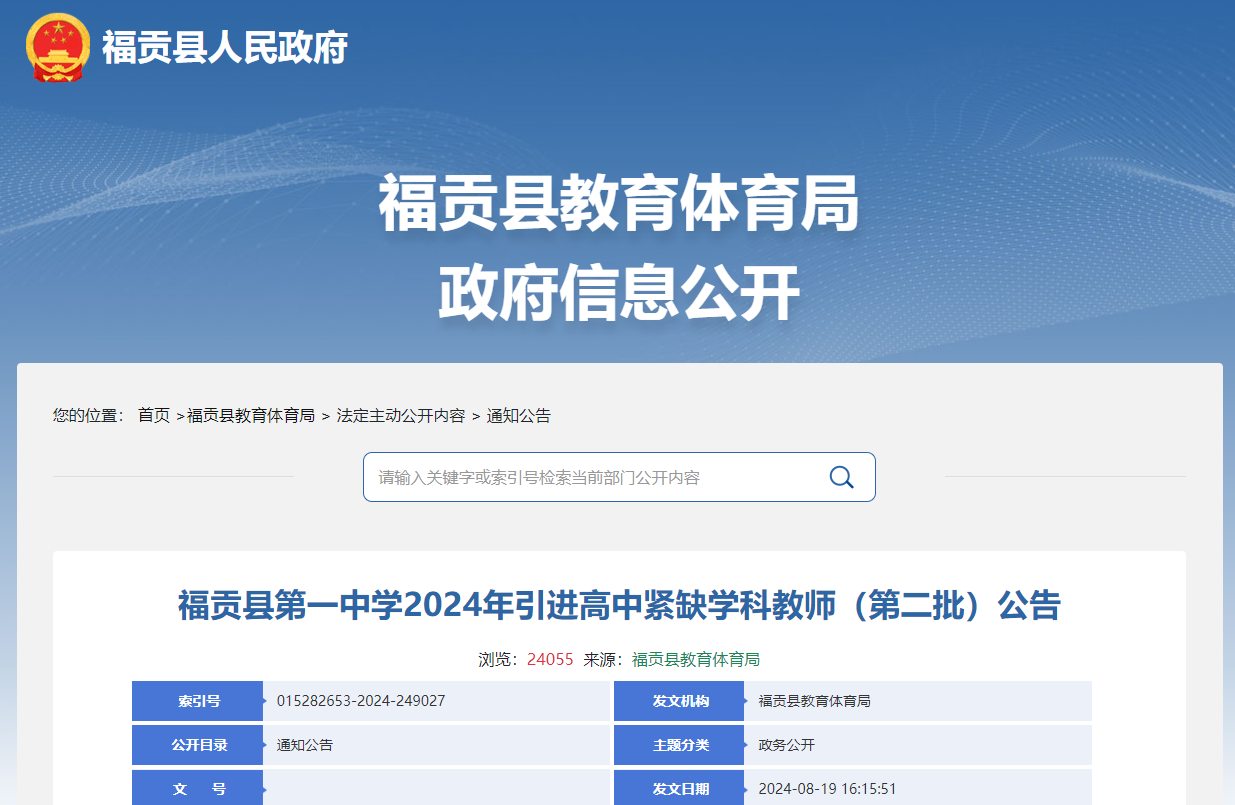The width and height of the screenshot is (1235, 805).
Task: Select date value 2024-08-19 16:15:51
Action: coord(827,788)
